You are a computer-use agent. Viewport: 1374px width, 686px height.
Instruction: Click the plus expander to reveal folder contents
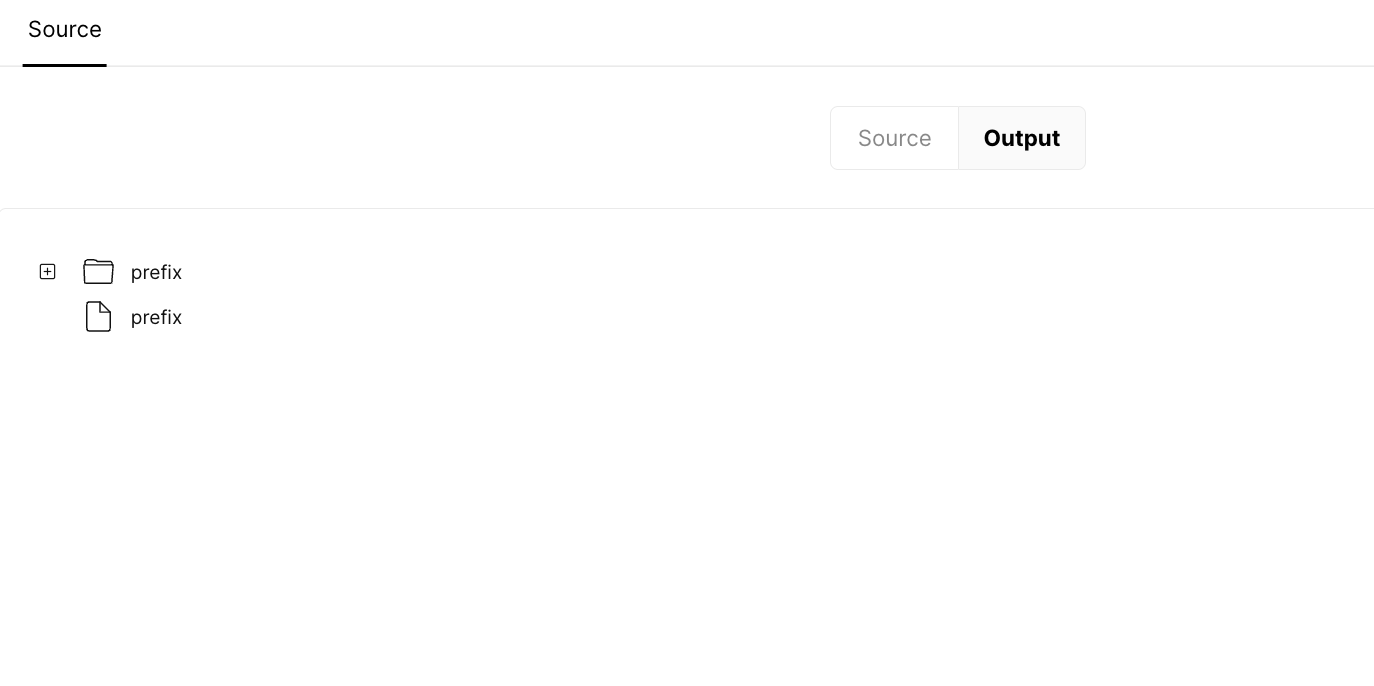(47, 271)
